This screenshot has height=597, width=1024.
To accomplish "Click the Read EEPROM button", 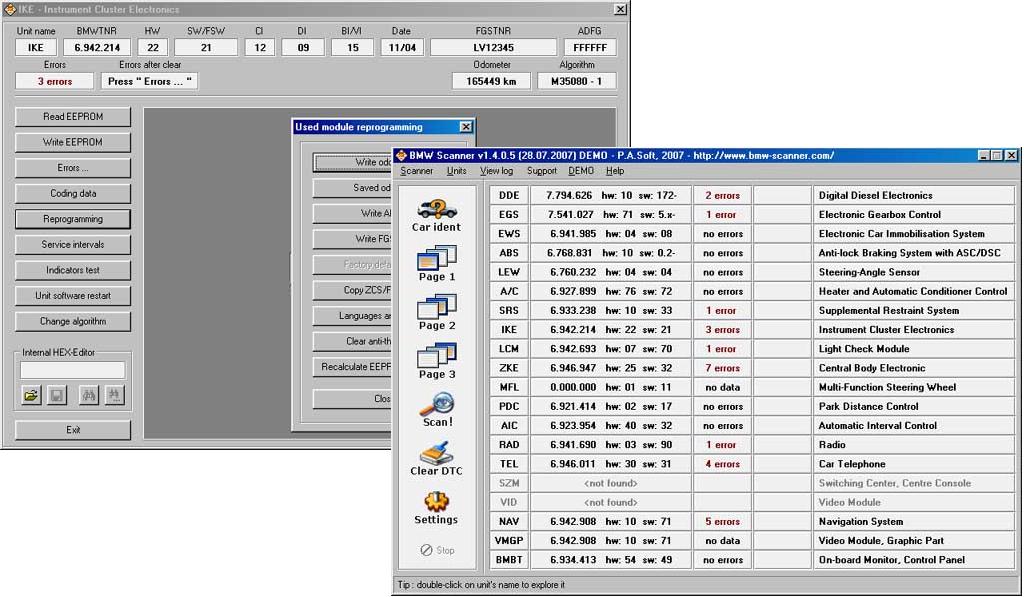I will (73, 116).
